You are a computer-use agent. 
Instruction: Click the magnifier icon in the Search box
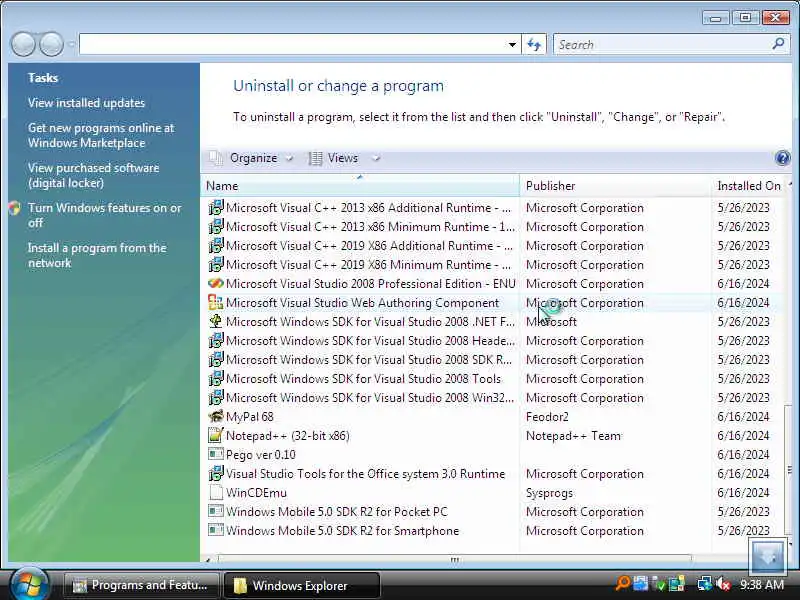pyautogui.click(x=778, y=44)
